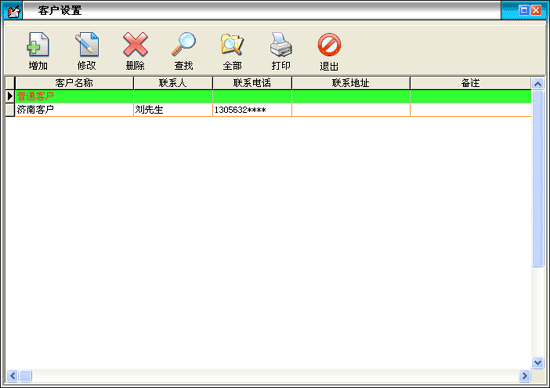Click the 增加 (Add) document icon

tap(38, 45)
